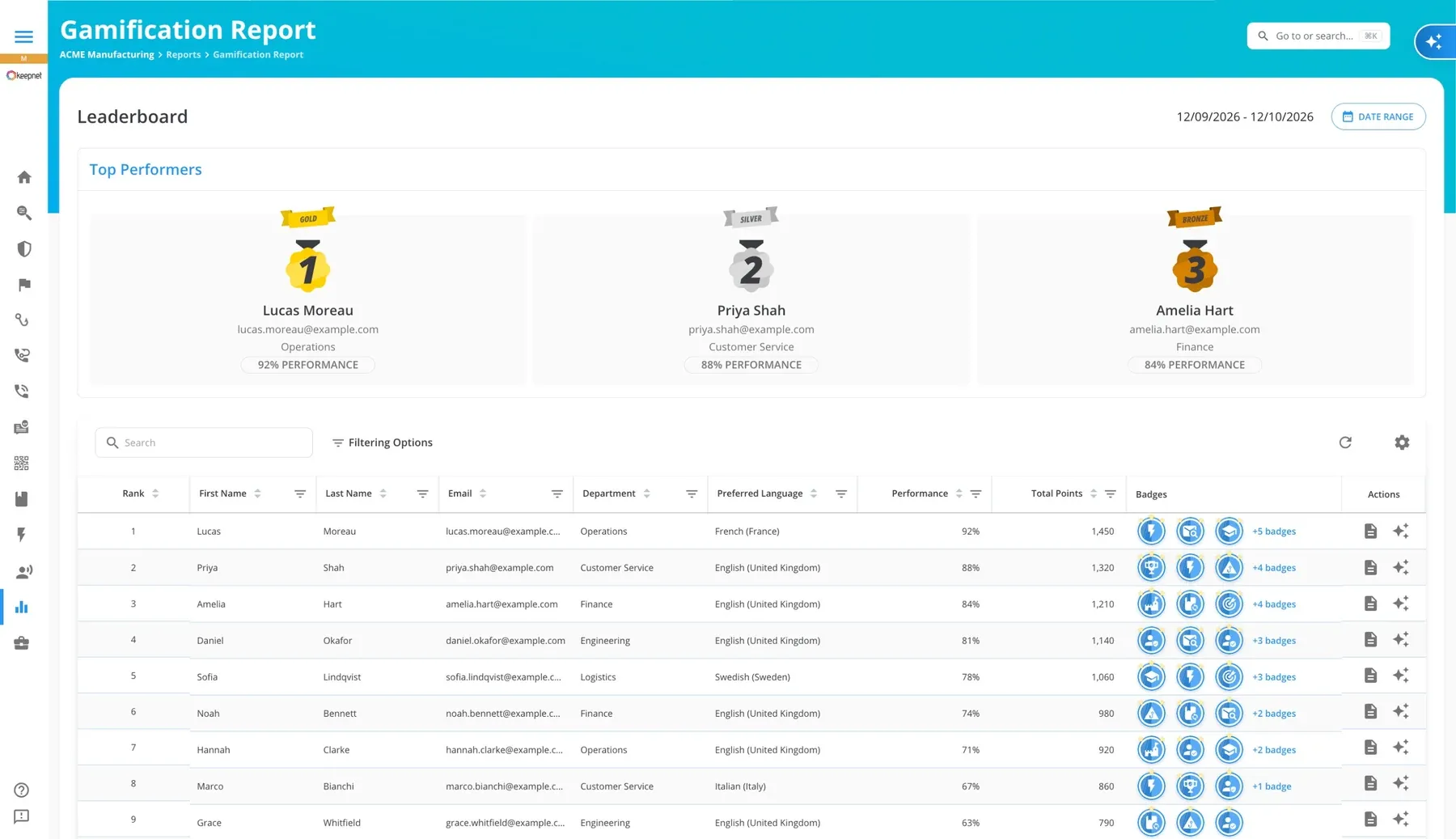Click third badge icon in Daniel row
The width and height of the screenshot is (1456, 839).
(1229, 640)
